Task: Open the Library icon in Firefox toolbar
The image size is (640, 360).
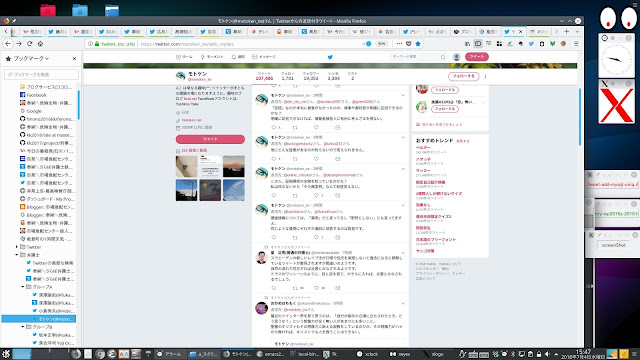Action: pyautogui.click(x=467, y=44)
